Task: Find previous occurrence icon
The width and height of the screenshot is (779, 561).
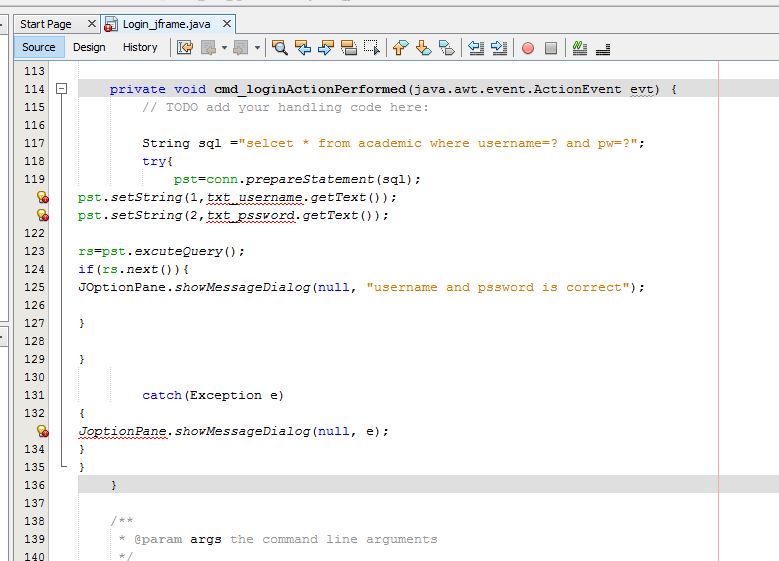Action: pyautogui.click(x=303, y=48)
